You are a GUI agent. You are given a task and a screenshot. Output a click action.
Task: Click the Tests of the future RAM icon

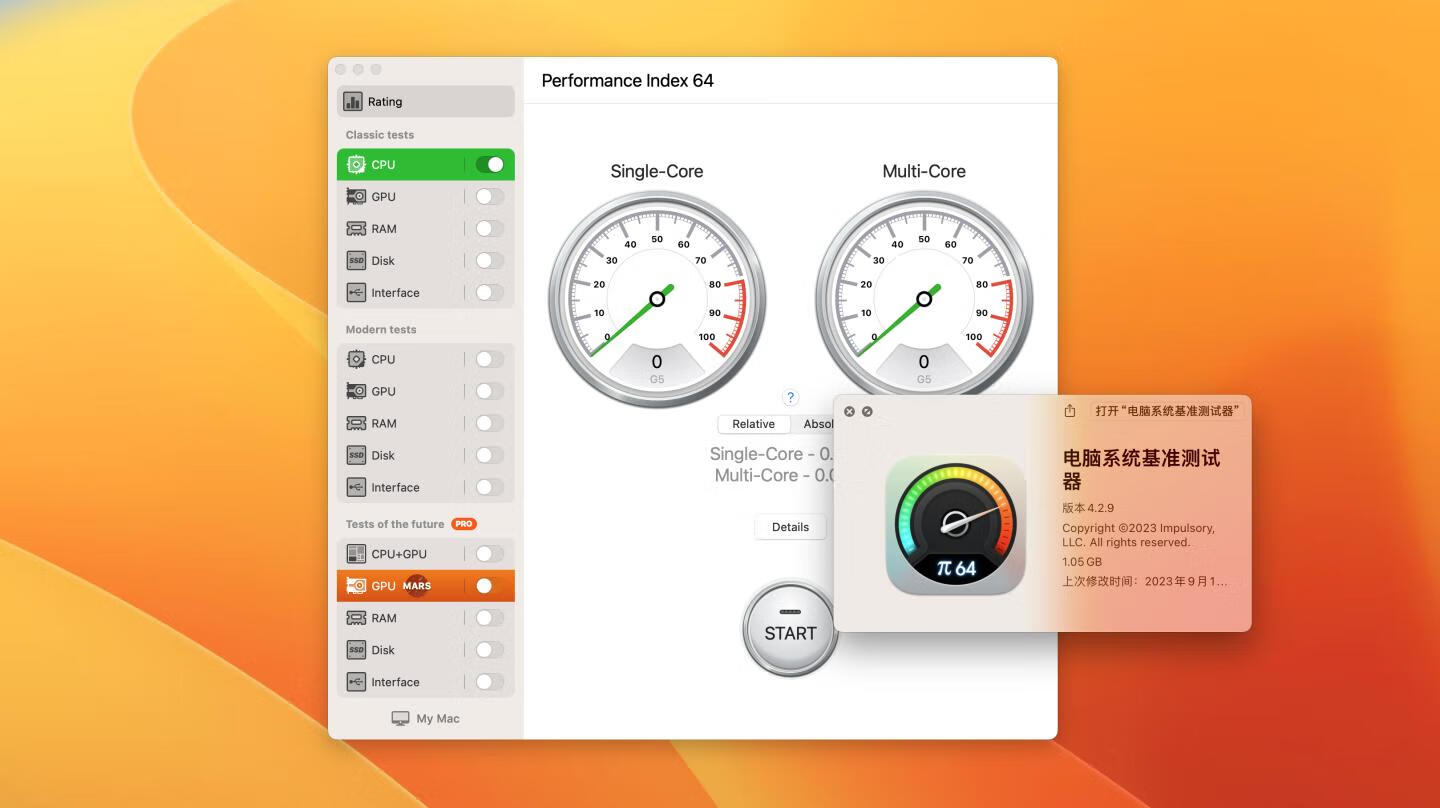(x=356, y=618)
